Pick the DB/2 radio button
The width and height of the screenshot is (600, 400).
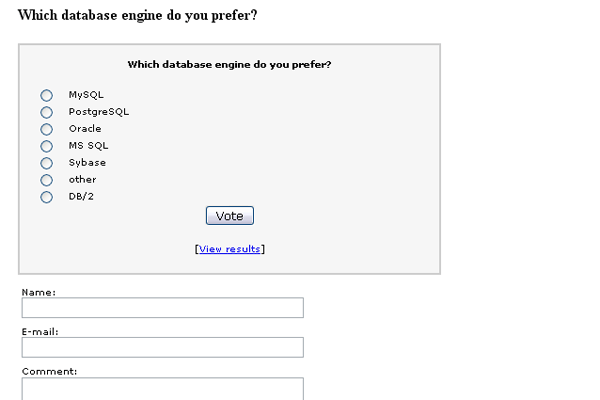[46, 197]
